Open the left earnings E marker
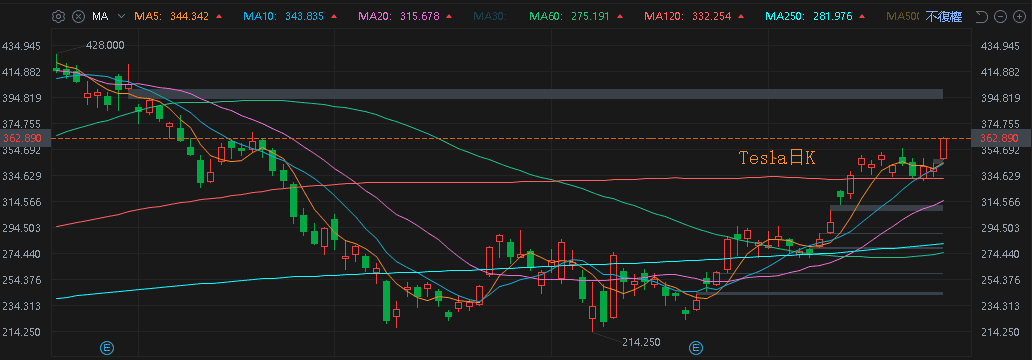The image size is (1032, 360). [106, 347]
